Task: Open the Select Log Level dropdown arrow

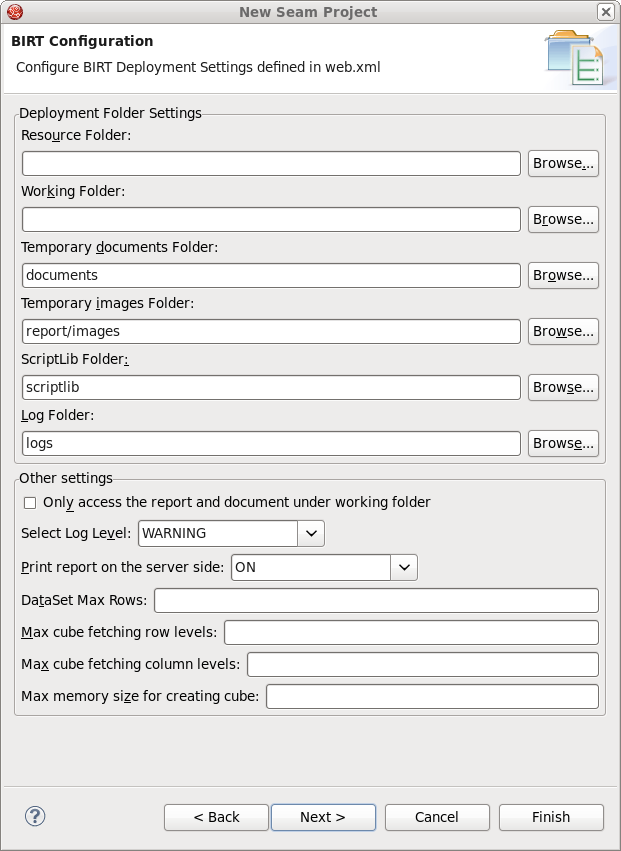Action: (311, 534)
